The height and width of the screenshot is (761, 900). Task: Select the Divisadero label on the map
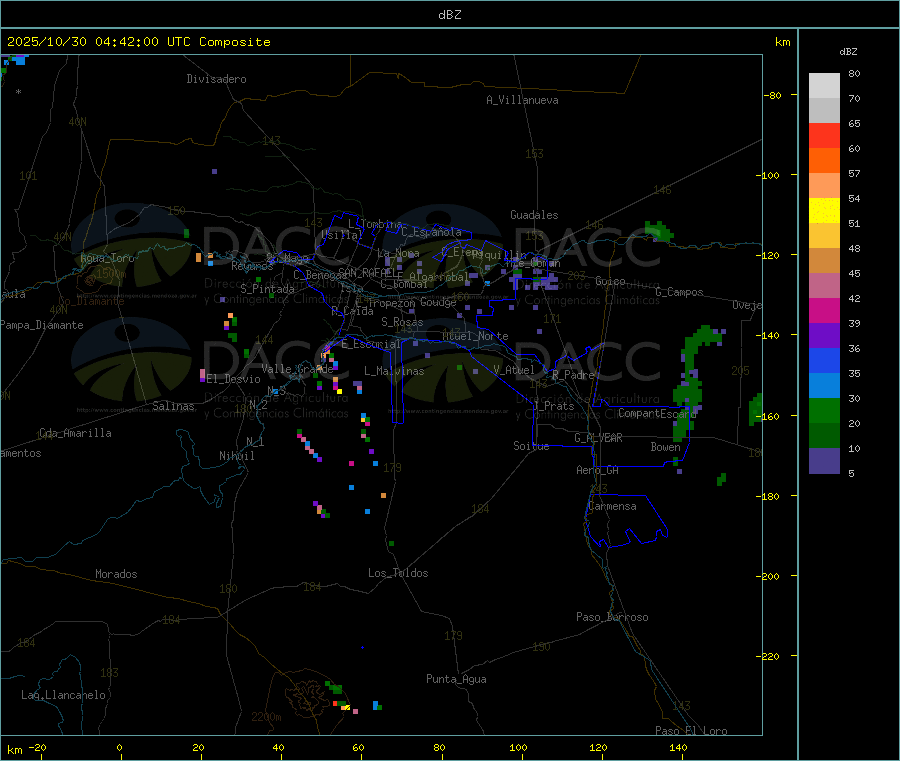tap(216, 79)
